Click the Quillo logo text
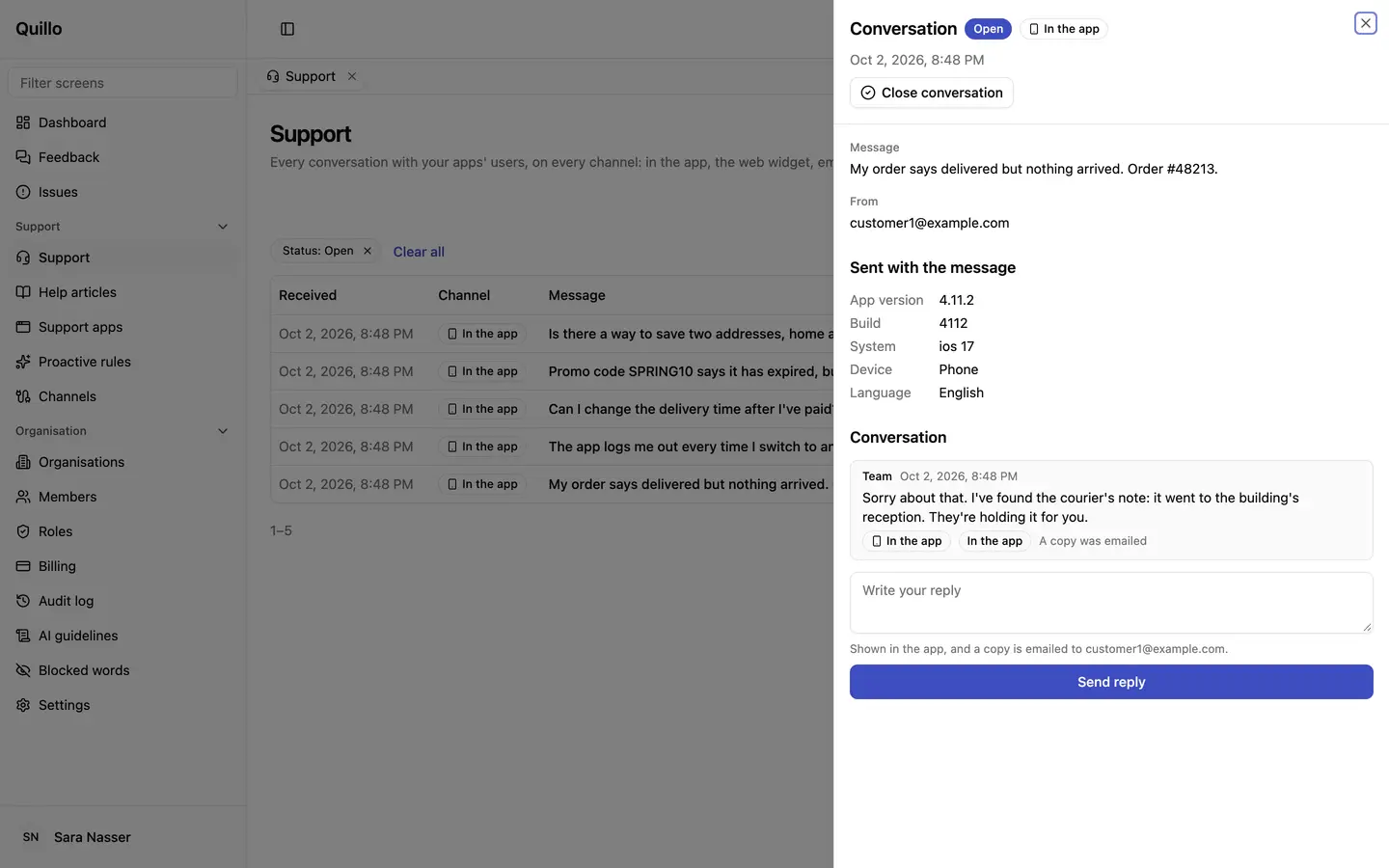1389x868 pixels. [39, 29]
